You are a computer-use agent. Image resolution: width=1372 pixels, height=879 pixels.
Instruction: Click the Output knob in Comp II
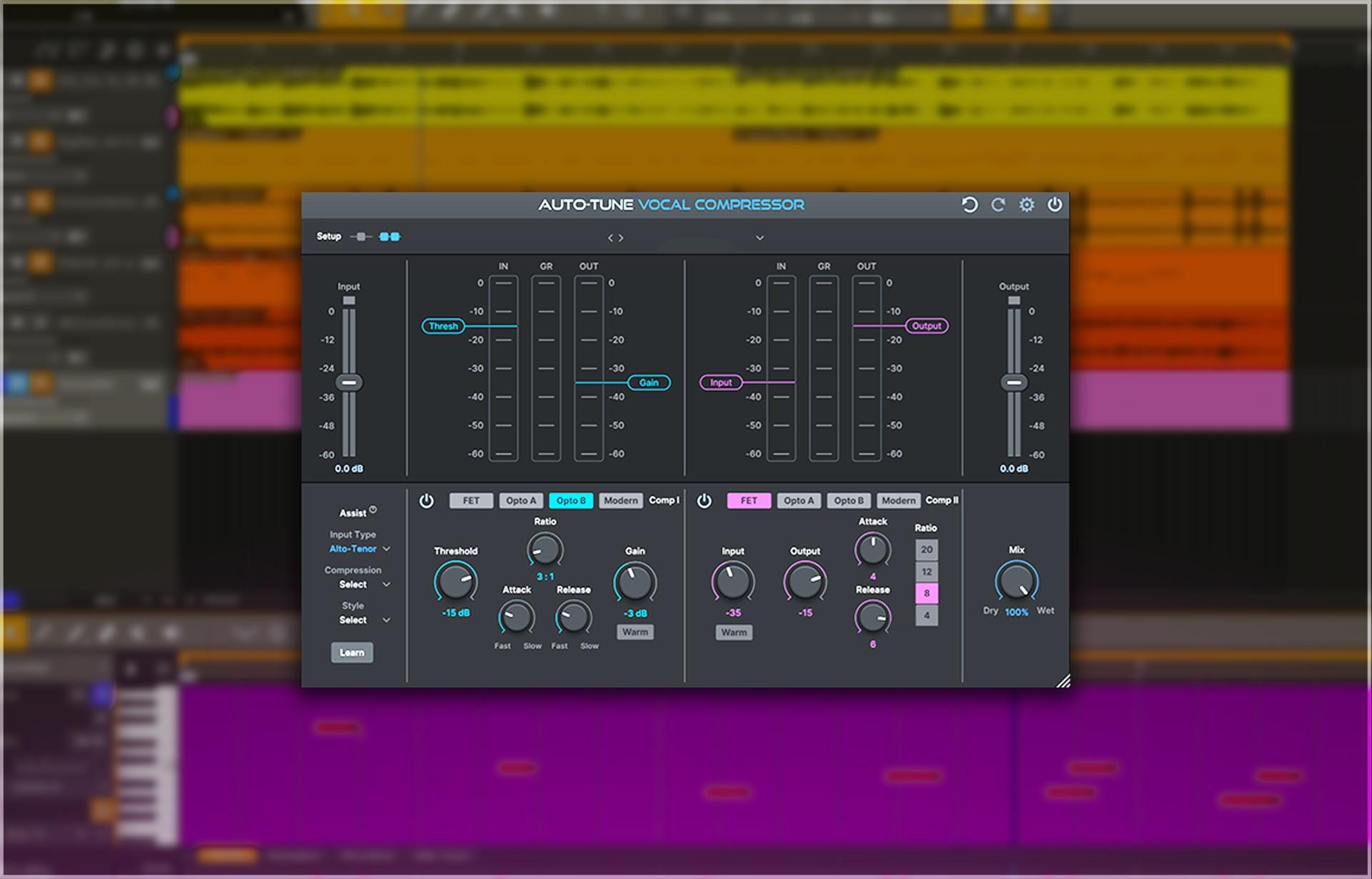(805, 582)
